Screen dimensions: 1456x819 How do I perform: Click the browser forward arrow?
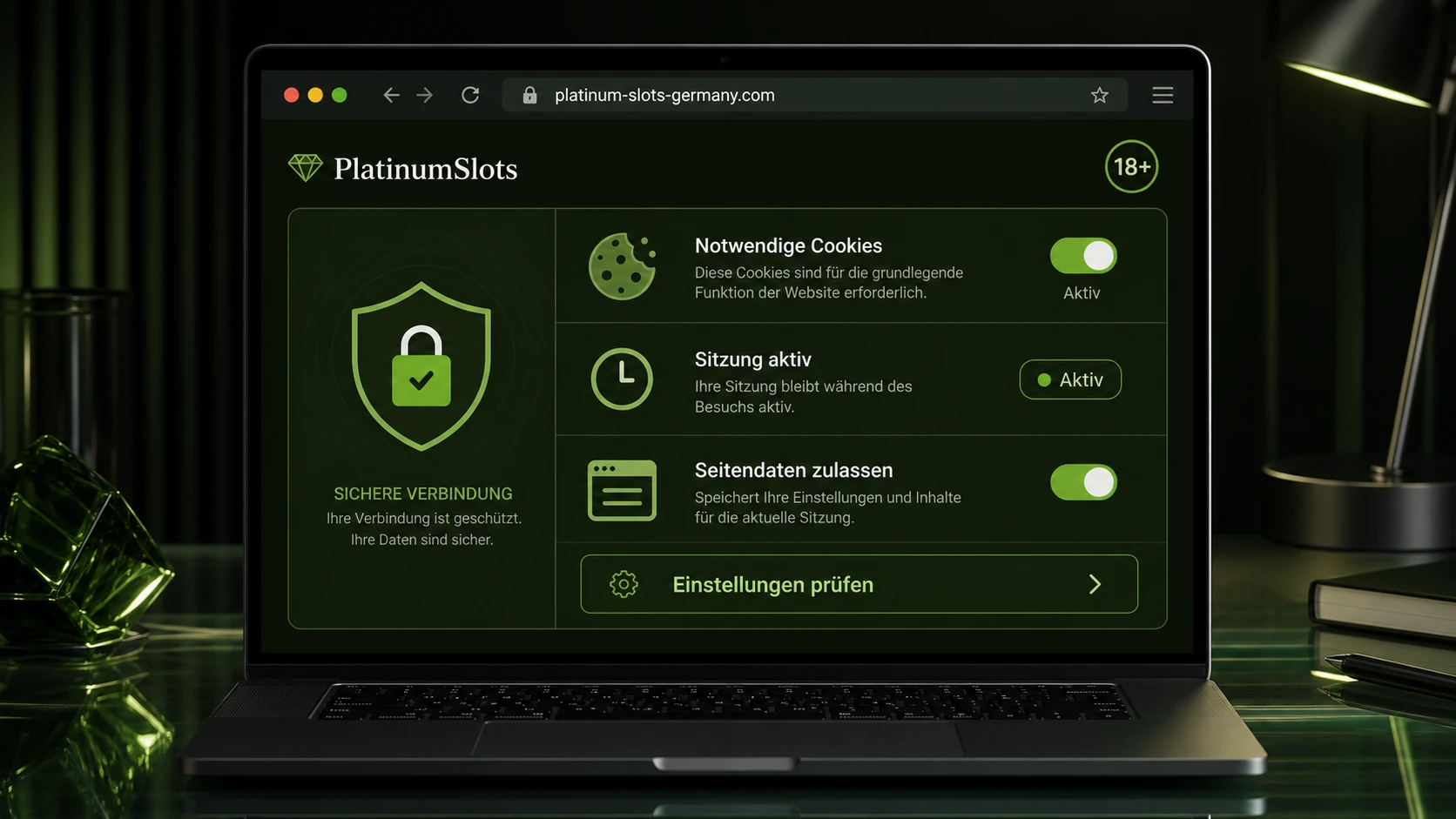(425, 95)
